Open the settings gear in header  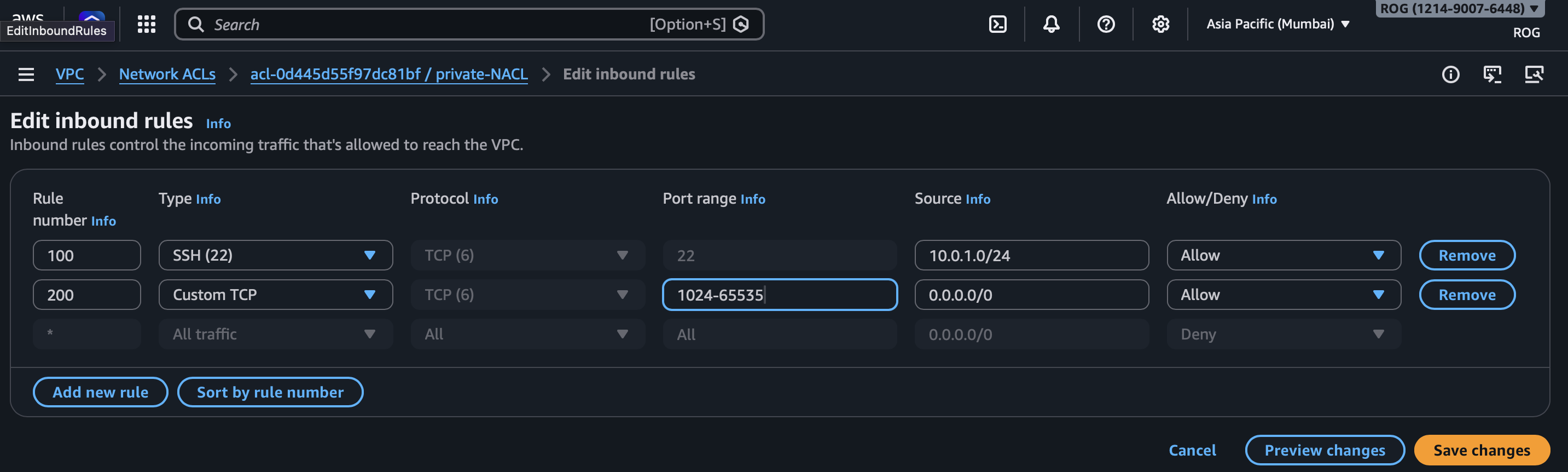click(1160, 24)
